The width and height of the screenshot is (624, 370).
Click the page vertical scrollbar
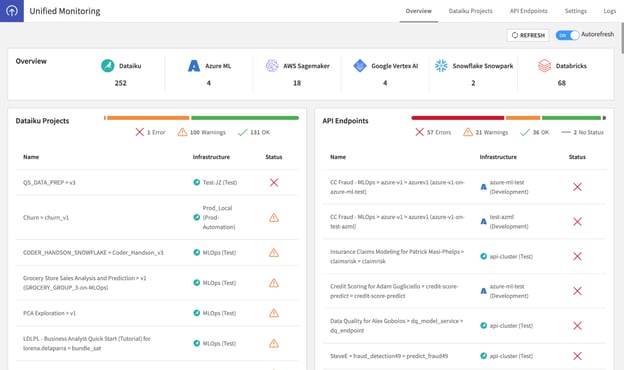pos(622,38)
